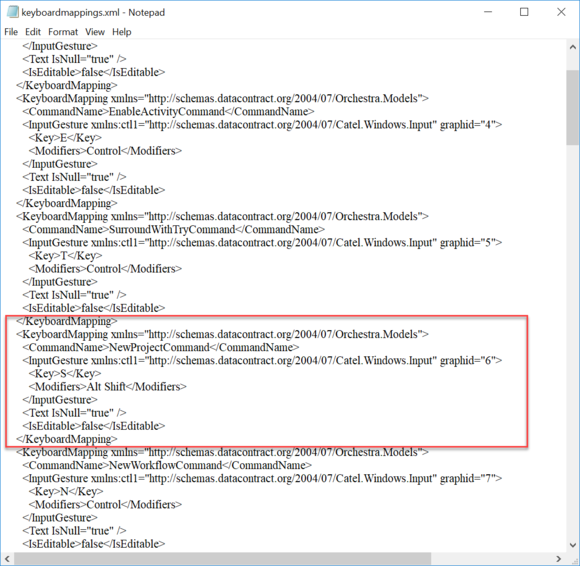Click the vertical scrollbar up arrow
Image resolution: width=580 pixels, height=566 pixels.
573,47
